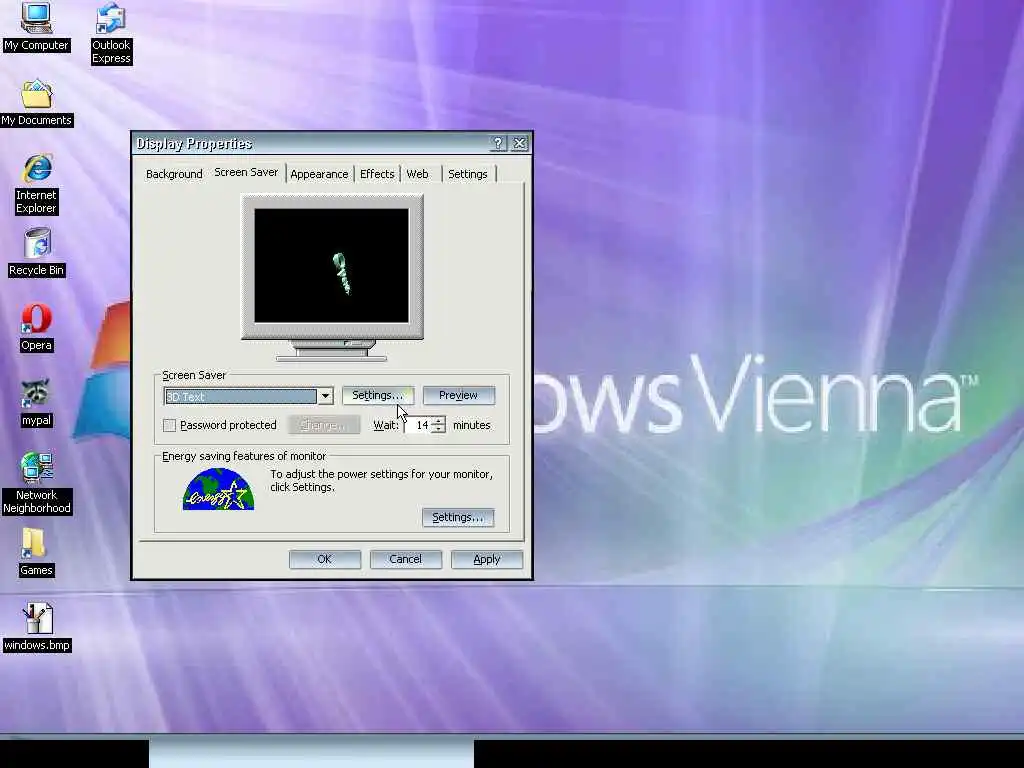Go to the Settings tab
This screenshot has width=1024, height=768.
pyautogui.click(x=468, y=174)
